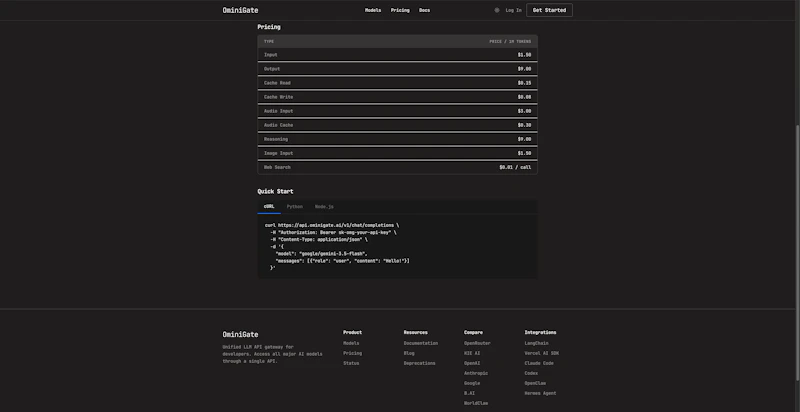
Task: Open Models in the top navigation
Action: [x=373, y=10]
